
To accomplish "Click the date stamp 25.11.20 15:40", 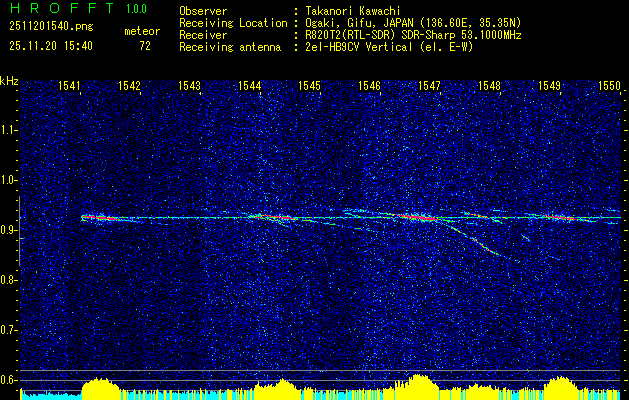I will [51, 46].
